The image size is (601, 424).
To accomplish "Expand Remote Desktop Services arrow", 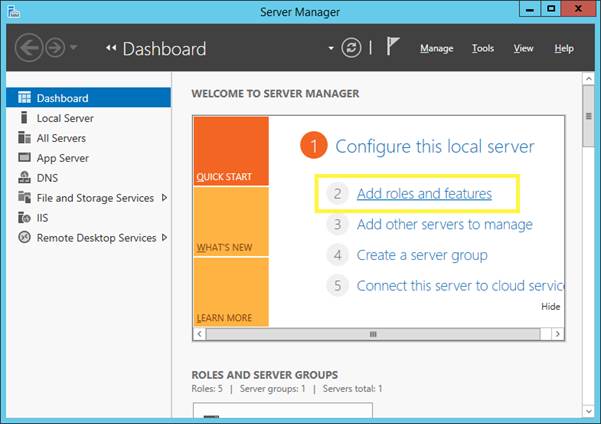I will [164, 238].
